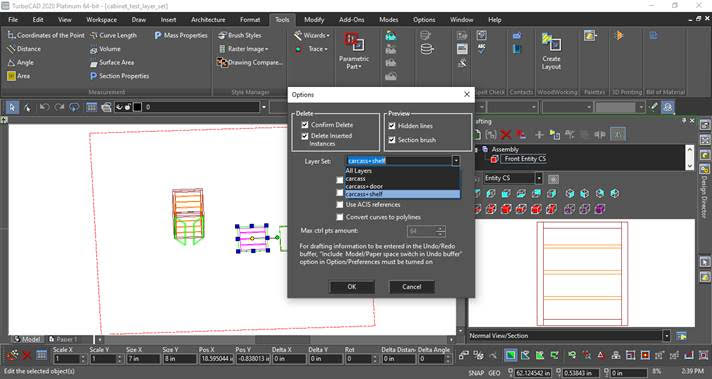Select the Assembly tree item
Image resolution: width=712 pixels, height=379 pixels.
(x=505, y=149)
